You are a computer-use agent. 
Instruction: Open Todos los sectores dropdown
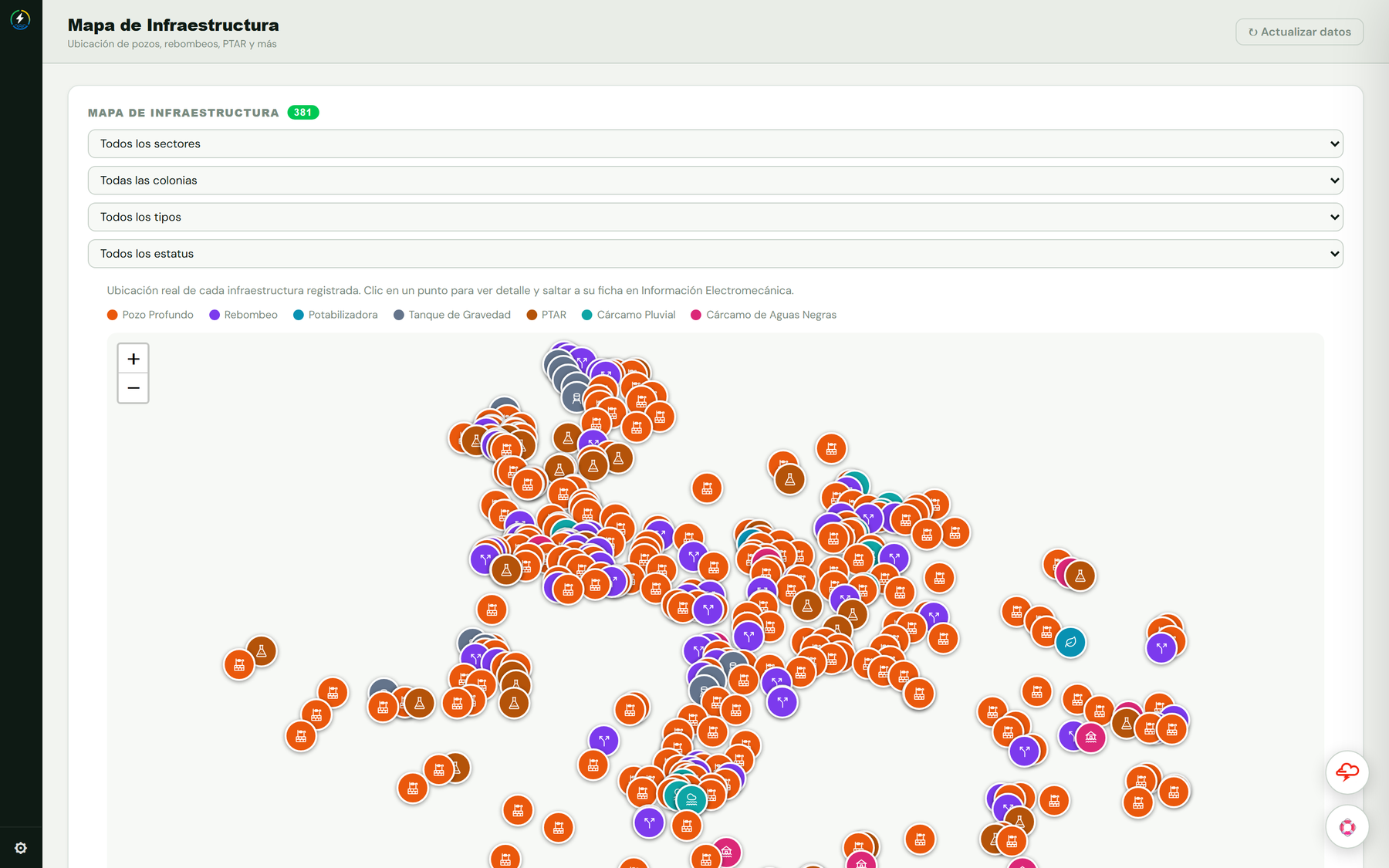tap(715, 144)
